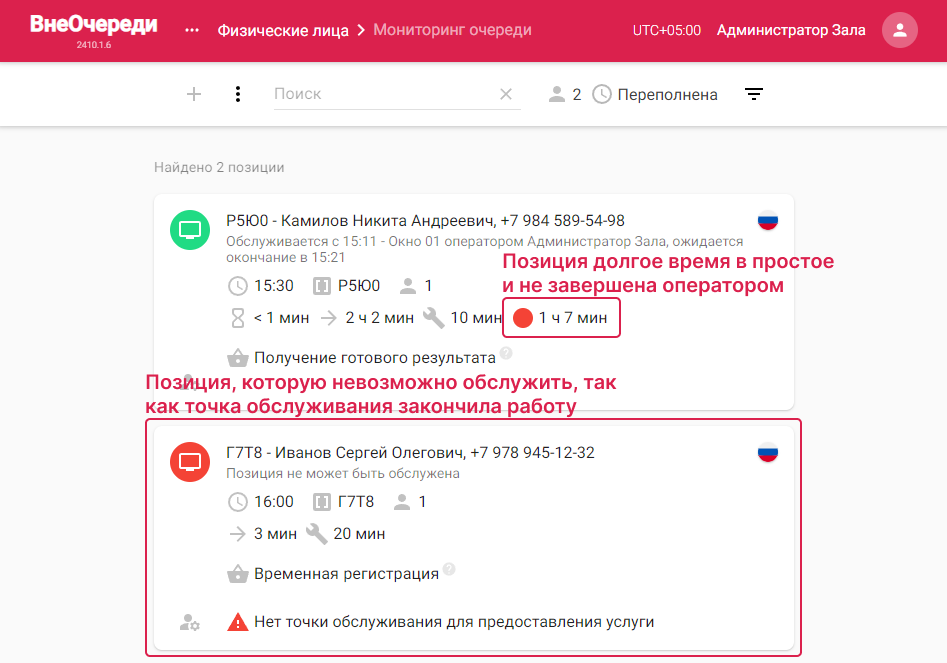Click arrow icon beside 3 мин

238,534
